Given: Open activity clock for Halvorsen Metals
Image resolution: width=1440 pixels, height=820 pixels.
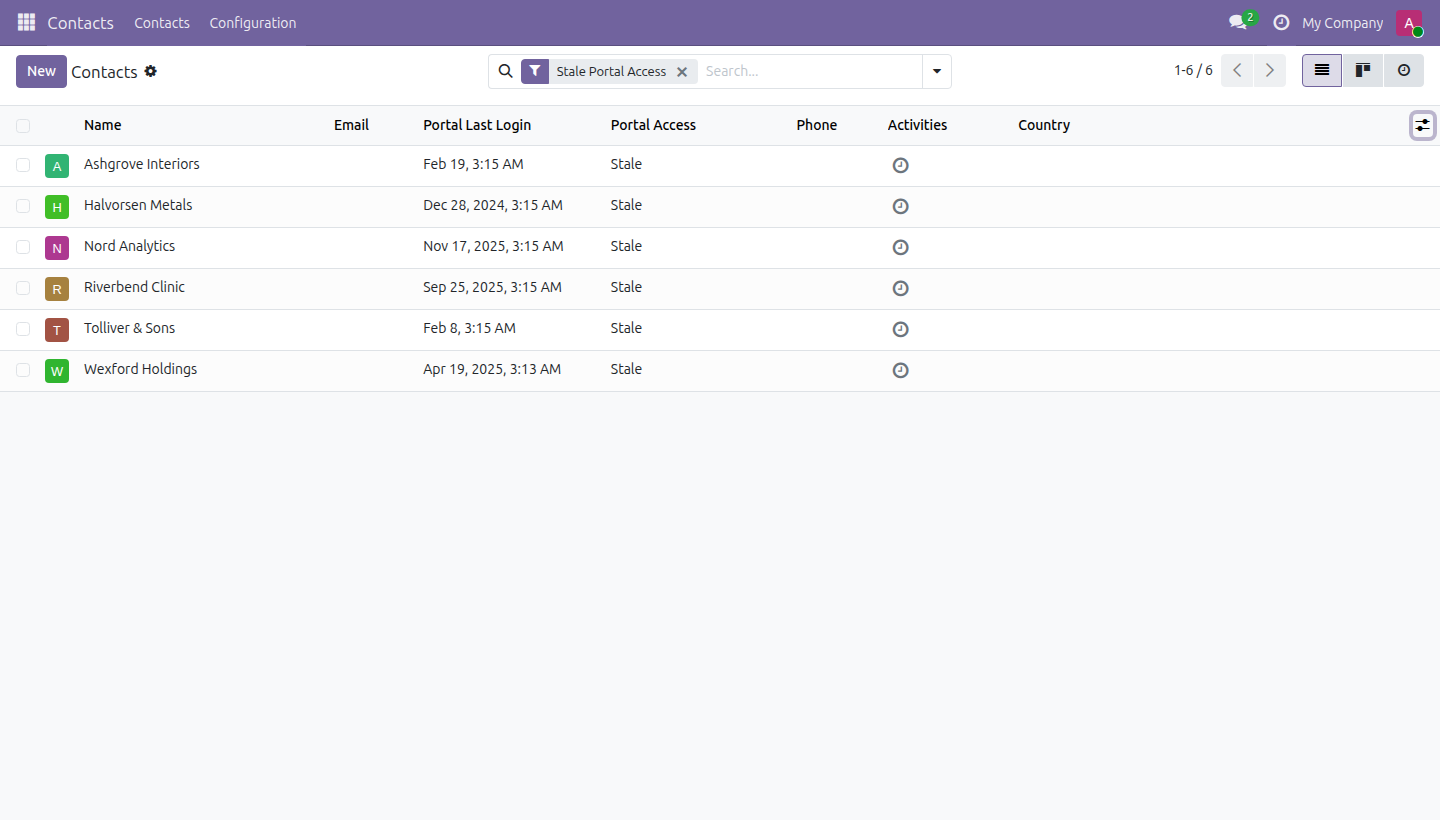Looking at the screenshot, I should tap(900, 206).
